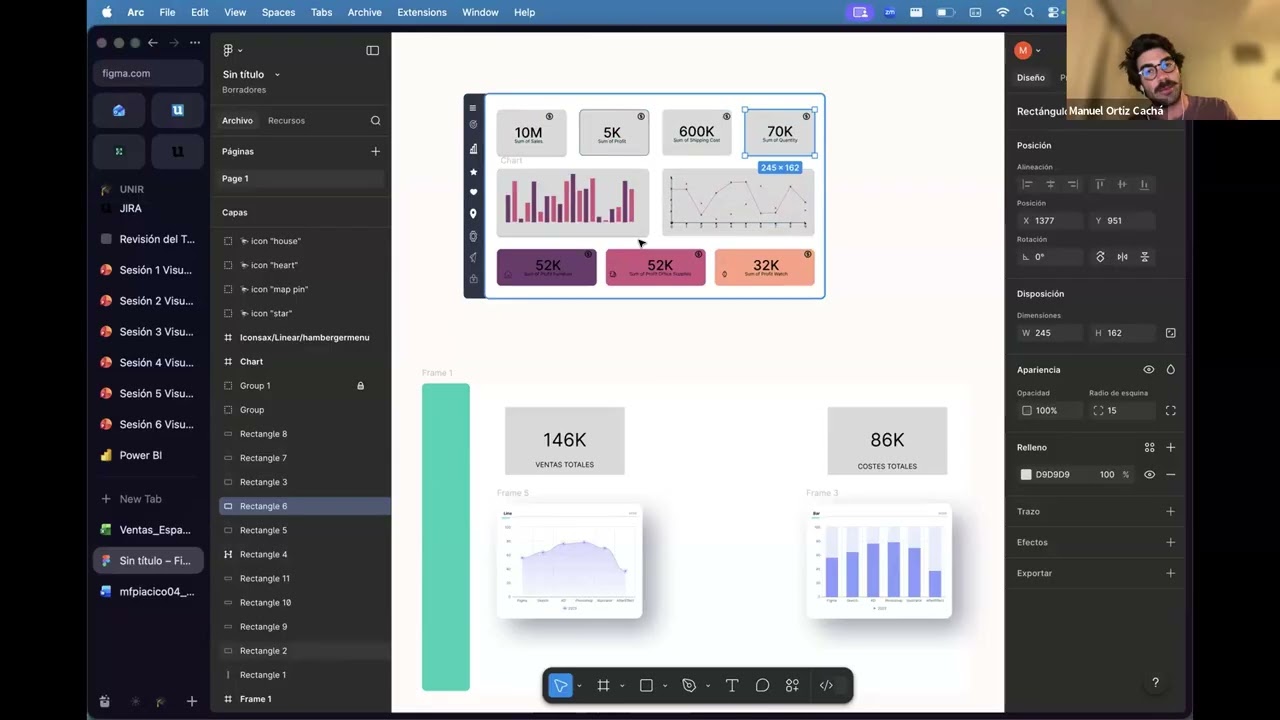Viewport: 1280px width, 720px height.
Task: Search layers with the magnifier icon
Action: 375,120
